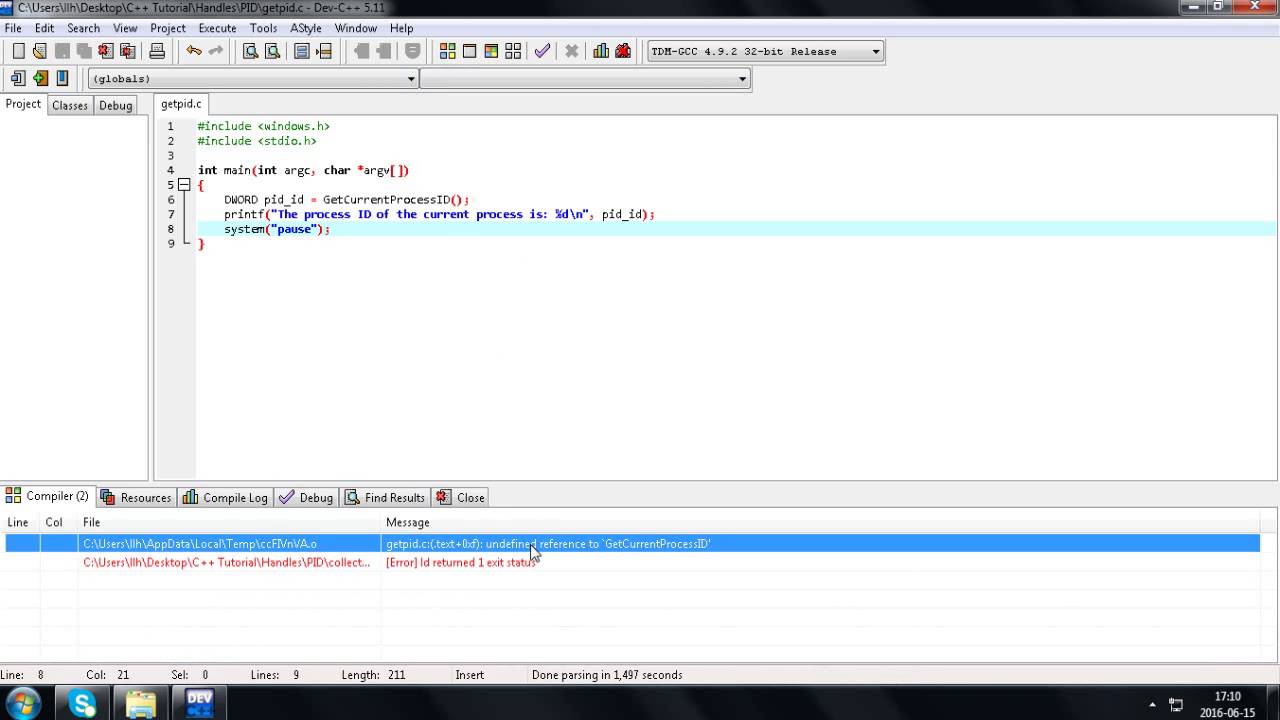
Task: Click the Replace toolbar icon
Action: click(x=272, y=51)
